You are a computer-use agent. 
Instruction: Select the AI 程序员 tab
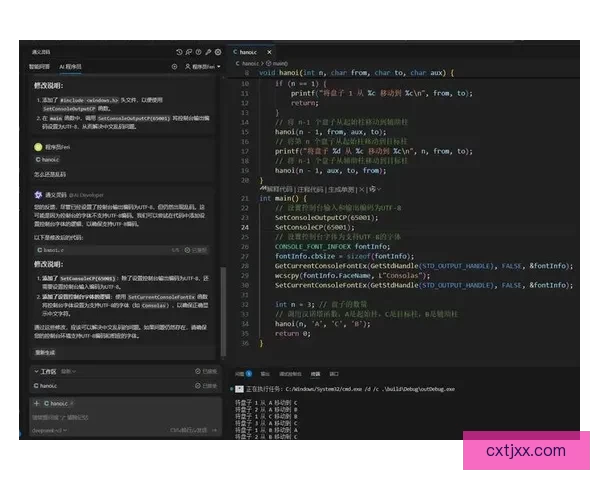click(70, 66)
